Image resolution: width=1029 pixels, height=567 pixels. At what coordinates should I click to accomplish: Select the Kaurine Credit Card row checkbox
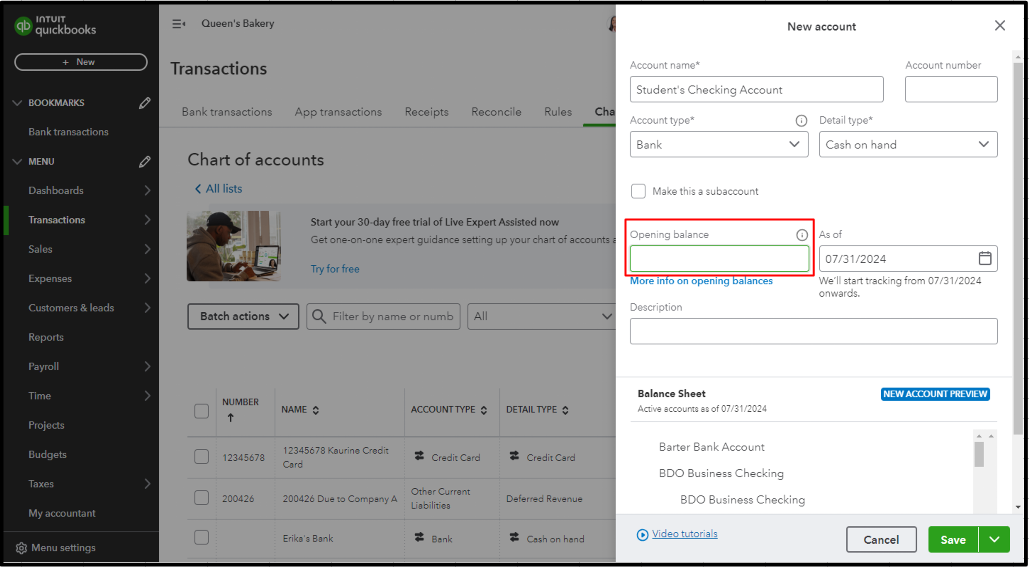pos(201,457)
